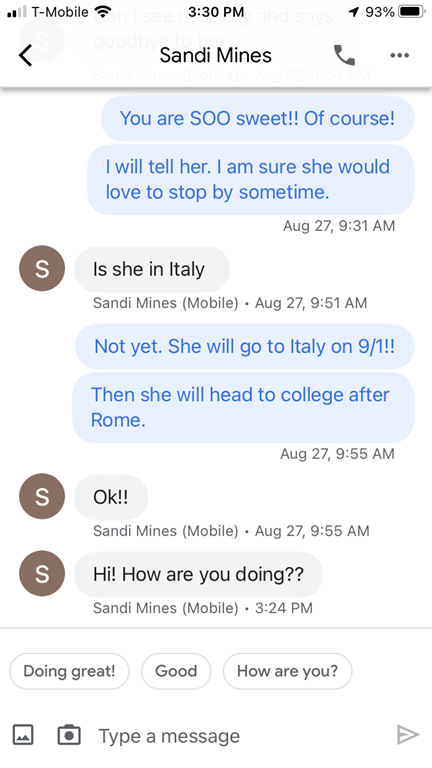
Task: Go back using the left chevron arrow
Action: click(25, 55)
